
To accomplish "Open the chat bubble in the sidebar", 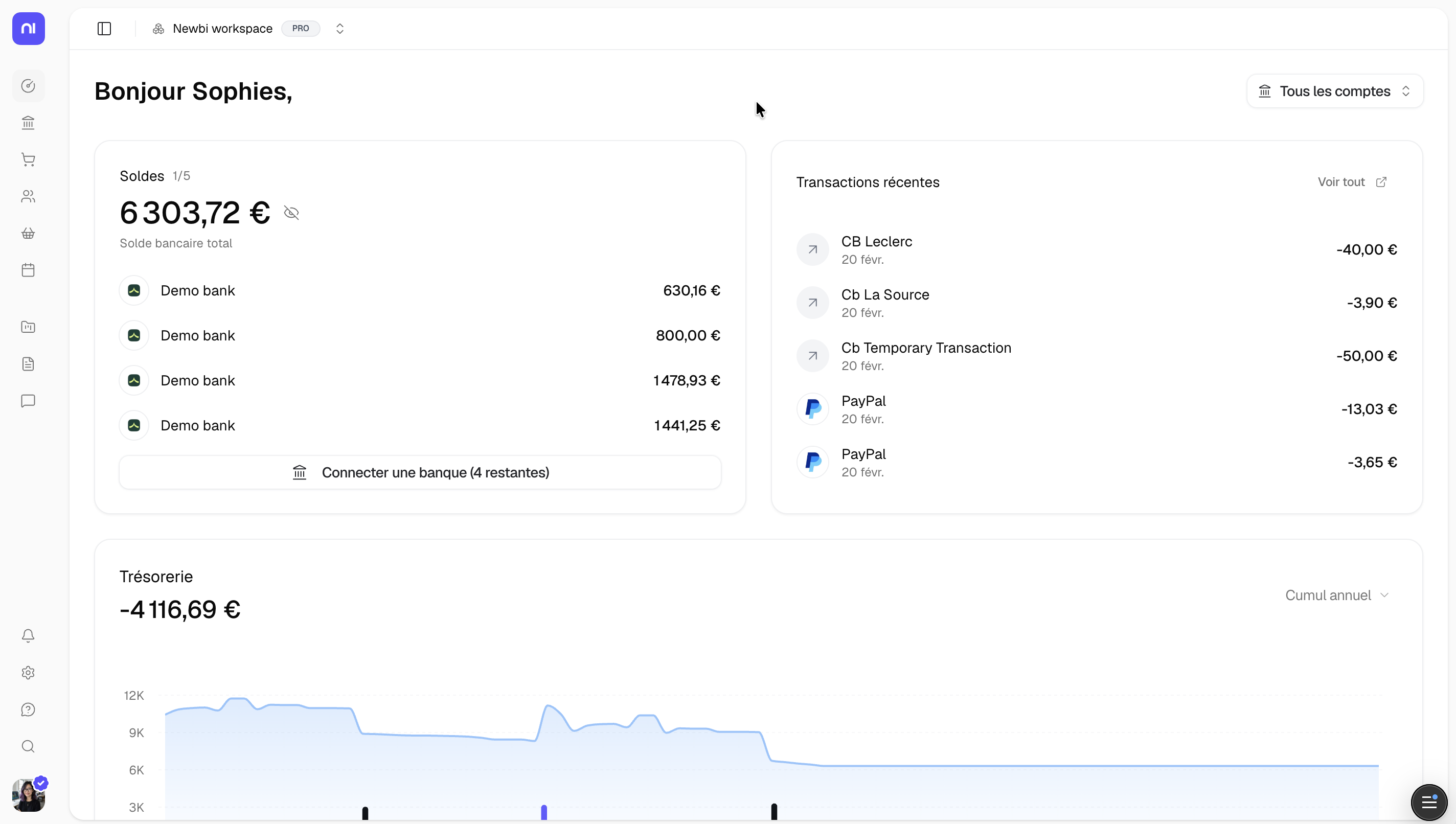I will pos(28,401).
